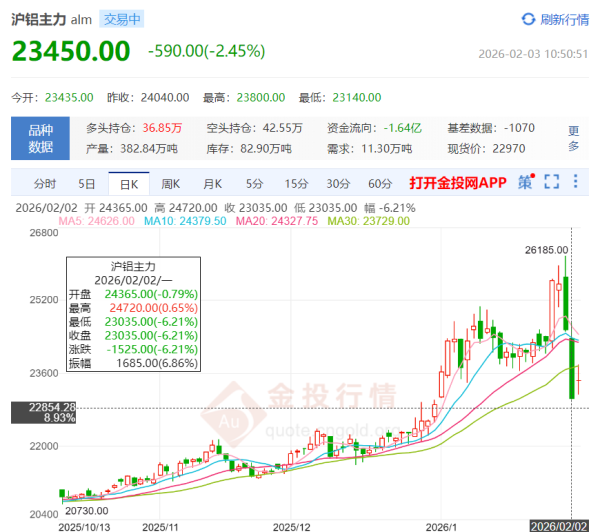Screen dimensions: 600x532
Task: Click the MA5: 24626.00 legend label
Action: [x=96, y=221]
